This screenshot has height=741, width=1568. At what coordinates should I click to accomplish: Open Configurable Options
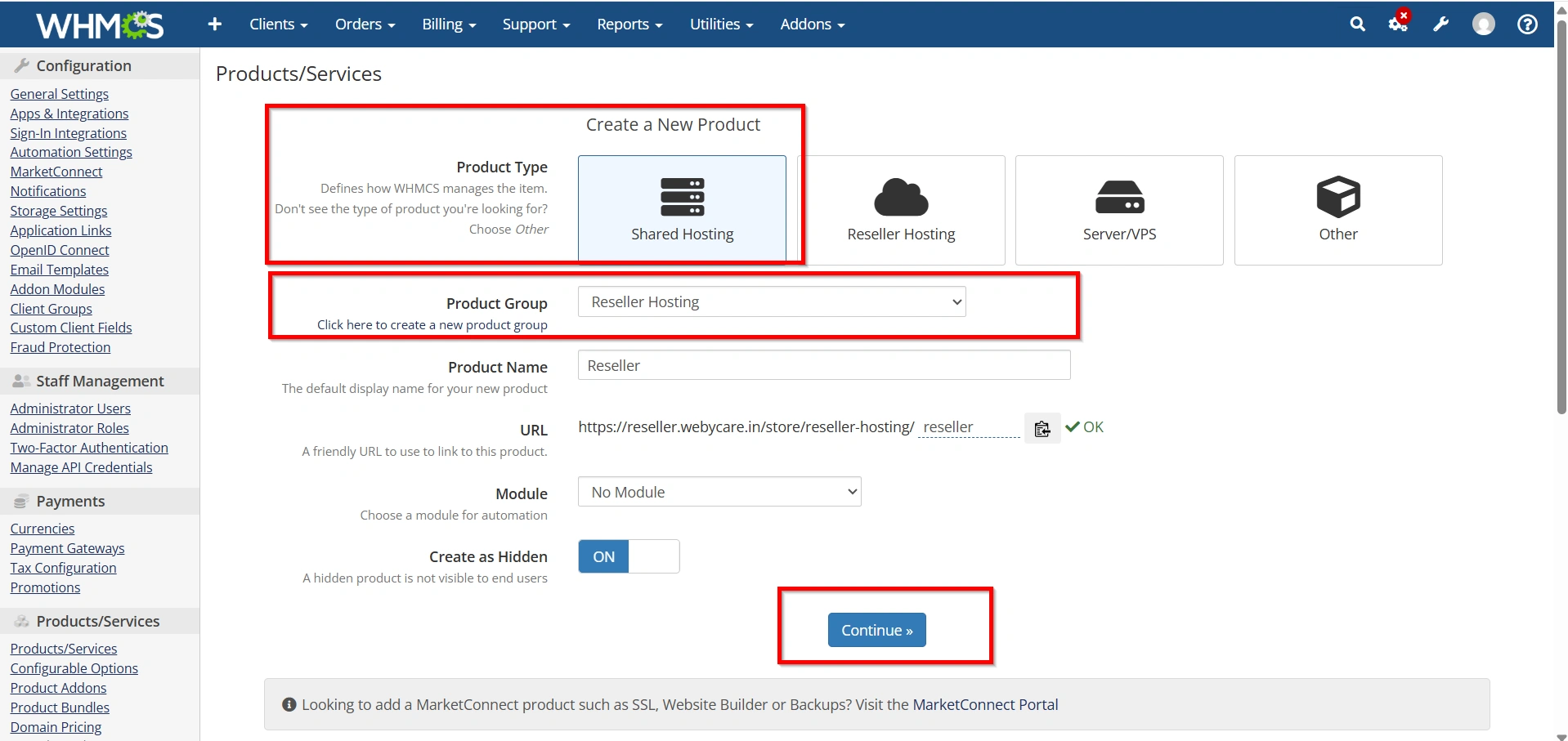(74, 668)
